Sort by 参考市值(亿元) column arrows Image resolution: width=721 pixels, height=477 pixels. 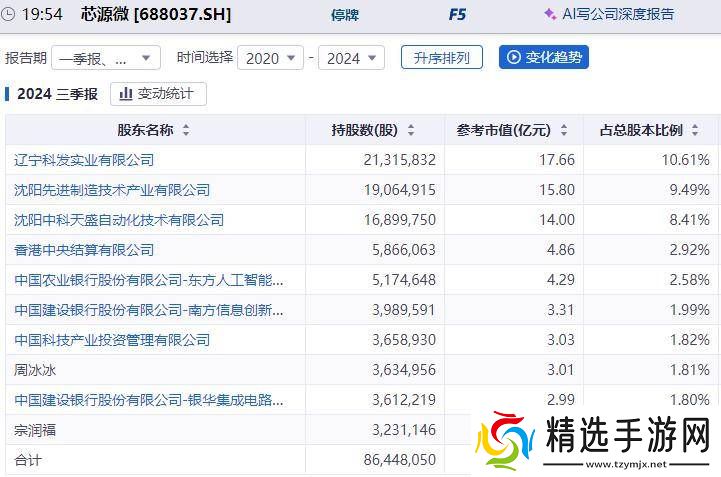tap(564, 131)
